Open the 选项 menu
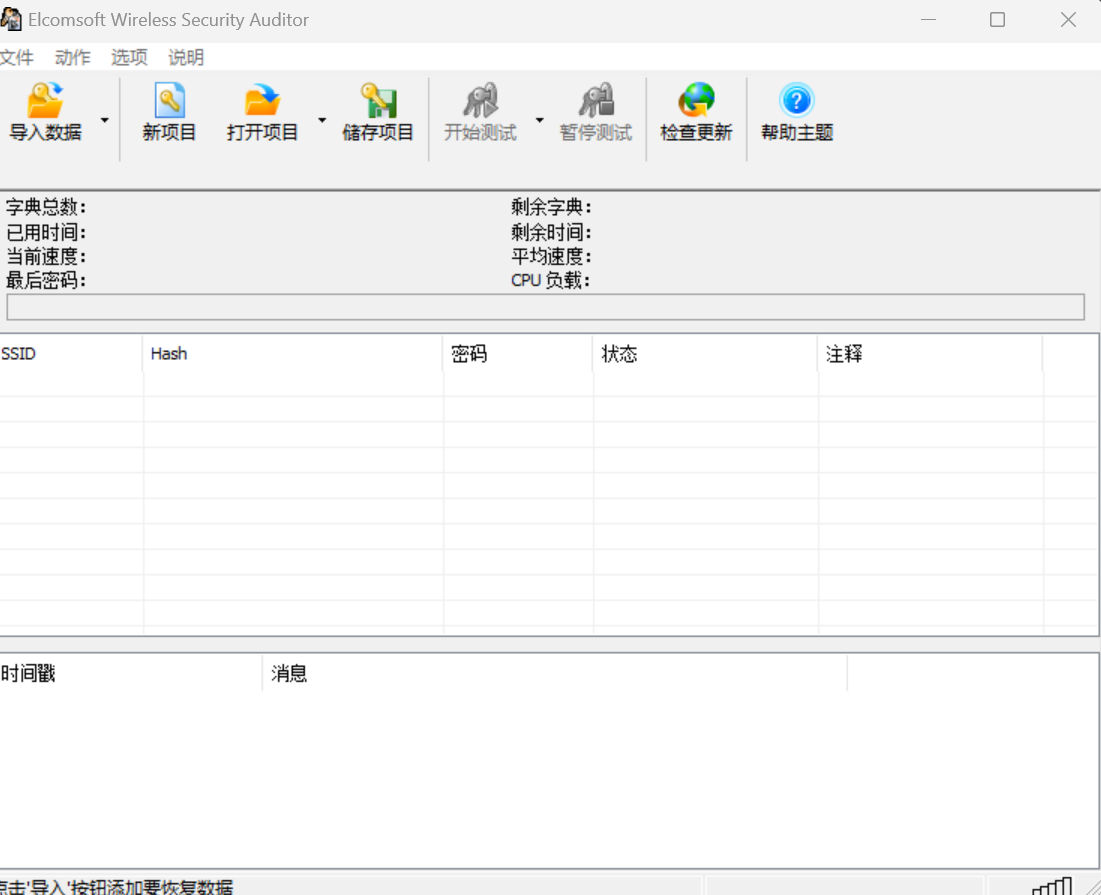 tap(129, 57)
